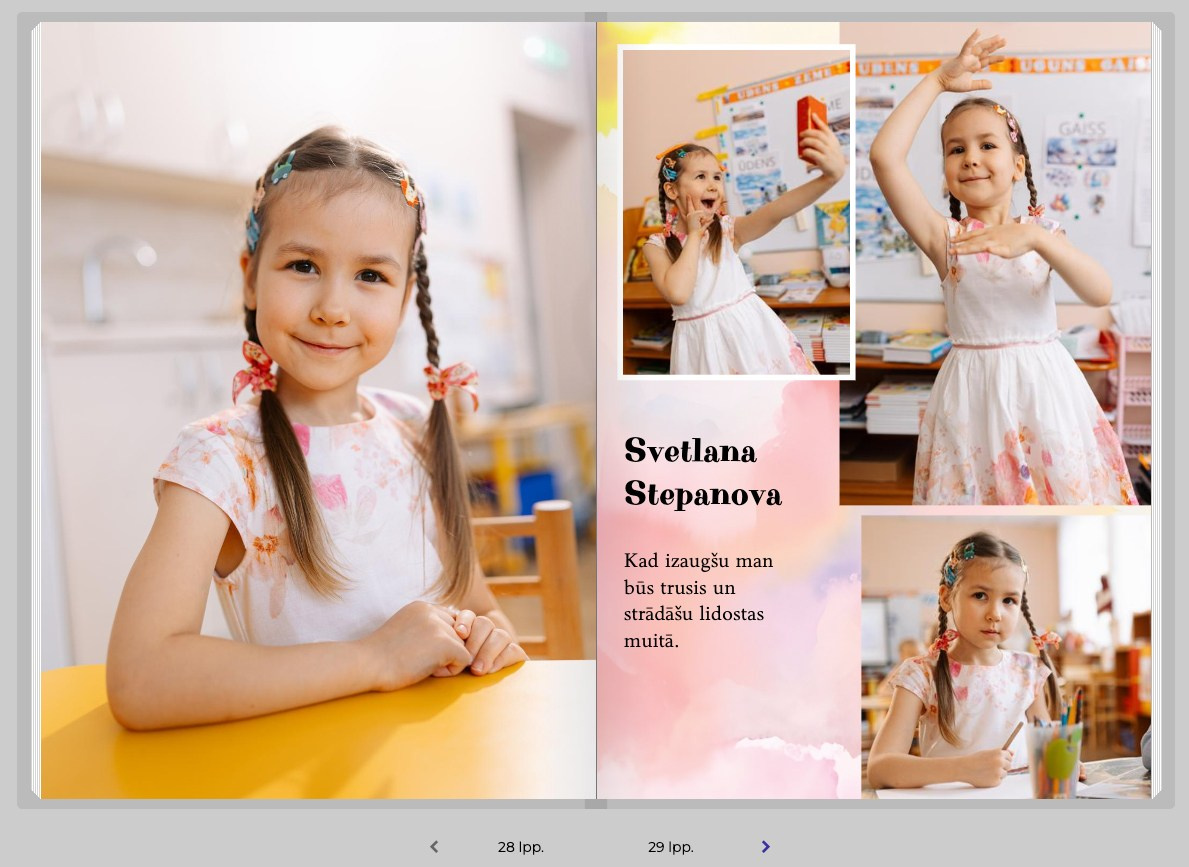This screenshot has width=1189, height=867.
Task: Click the 29 lpp. page label
Action: point(670,847)
